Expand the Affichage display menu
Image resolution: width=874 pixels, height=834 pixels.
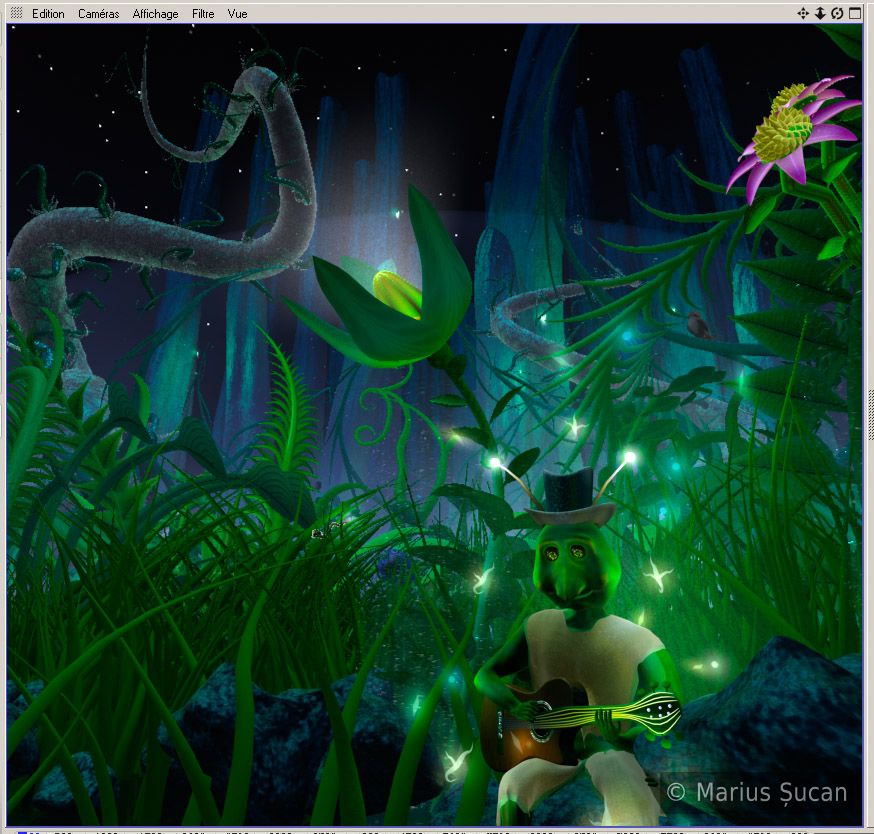coord(155,14)
